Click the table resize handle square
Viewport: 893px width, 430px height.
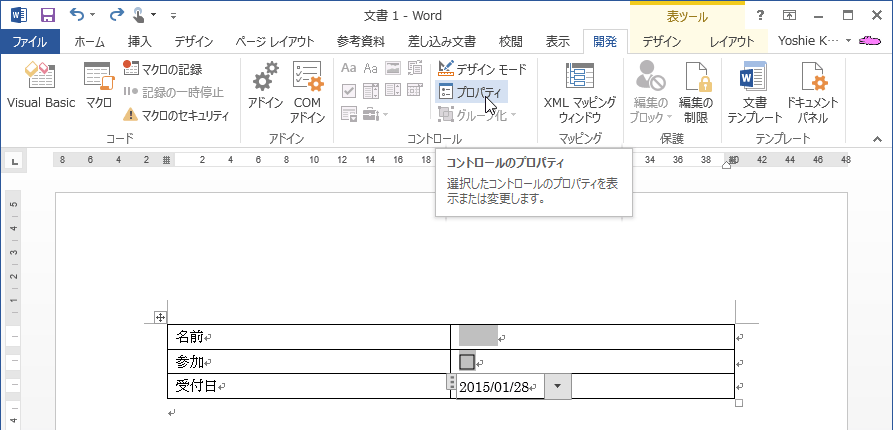point(739,403)
